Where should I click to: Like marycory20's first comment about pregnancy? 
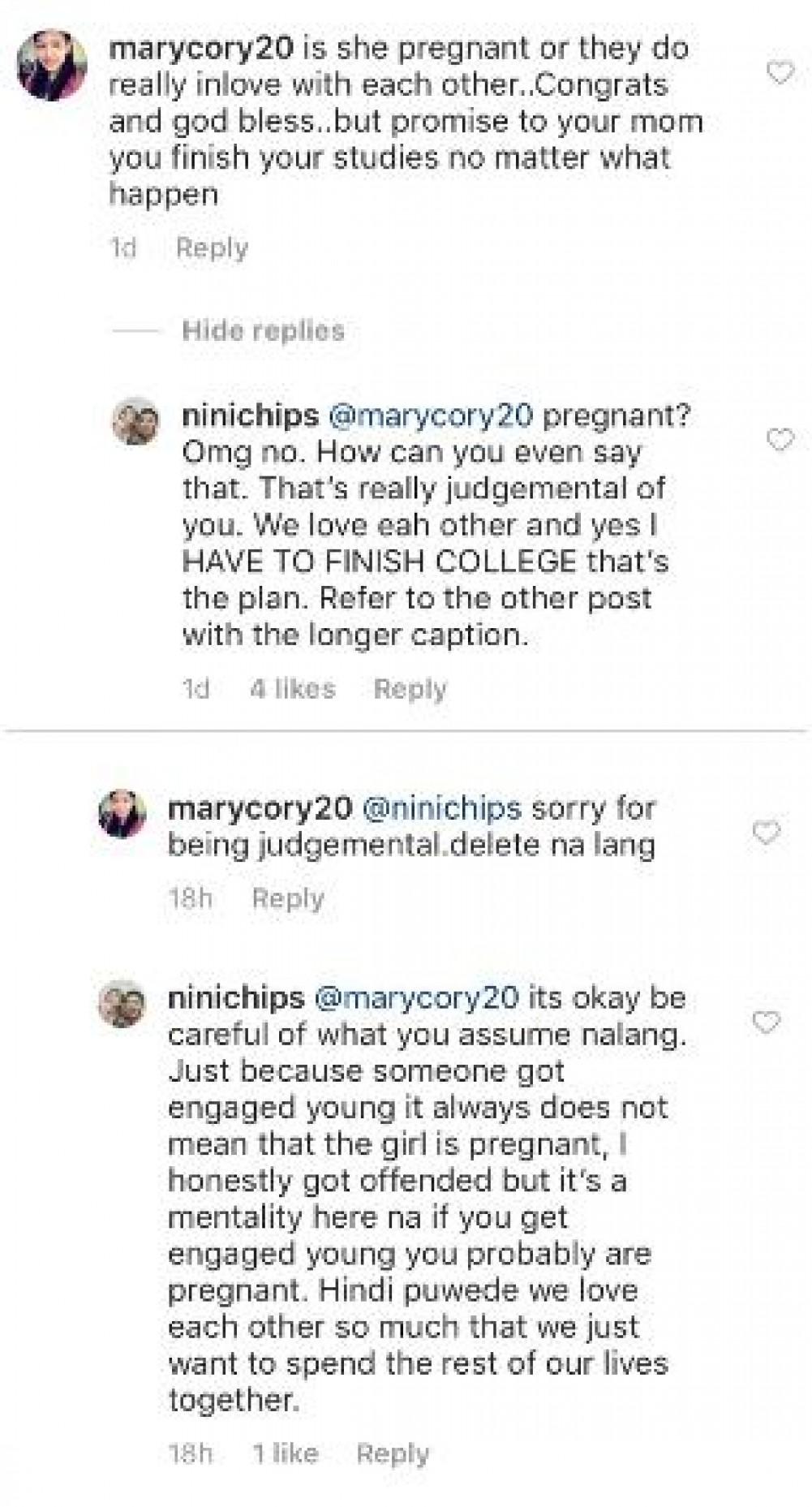pos(780,74)
